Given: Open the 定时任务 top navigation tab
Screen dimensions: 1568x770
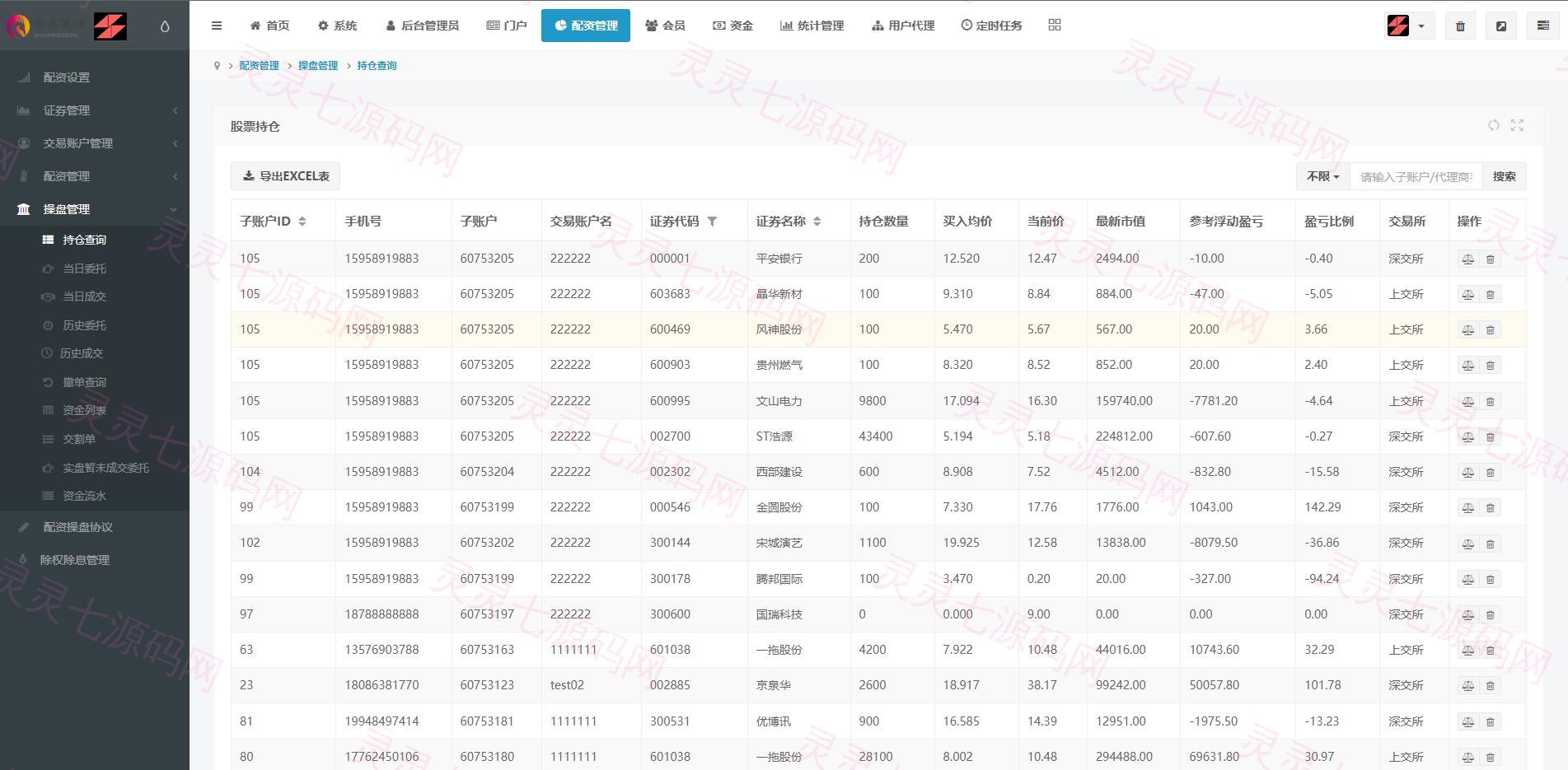Looking at the screenshot, I should 991,26.
